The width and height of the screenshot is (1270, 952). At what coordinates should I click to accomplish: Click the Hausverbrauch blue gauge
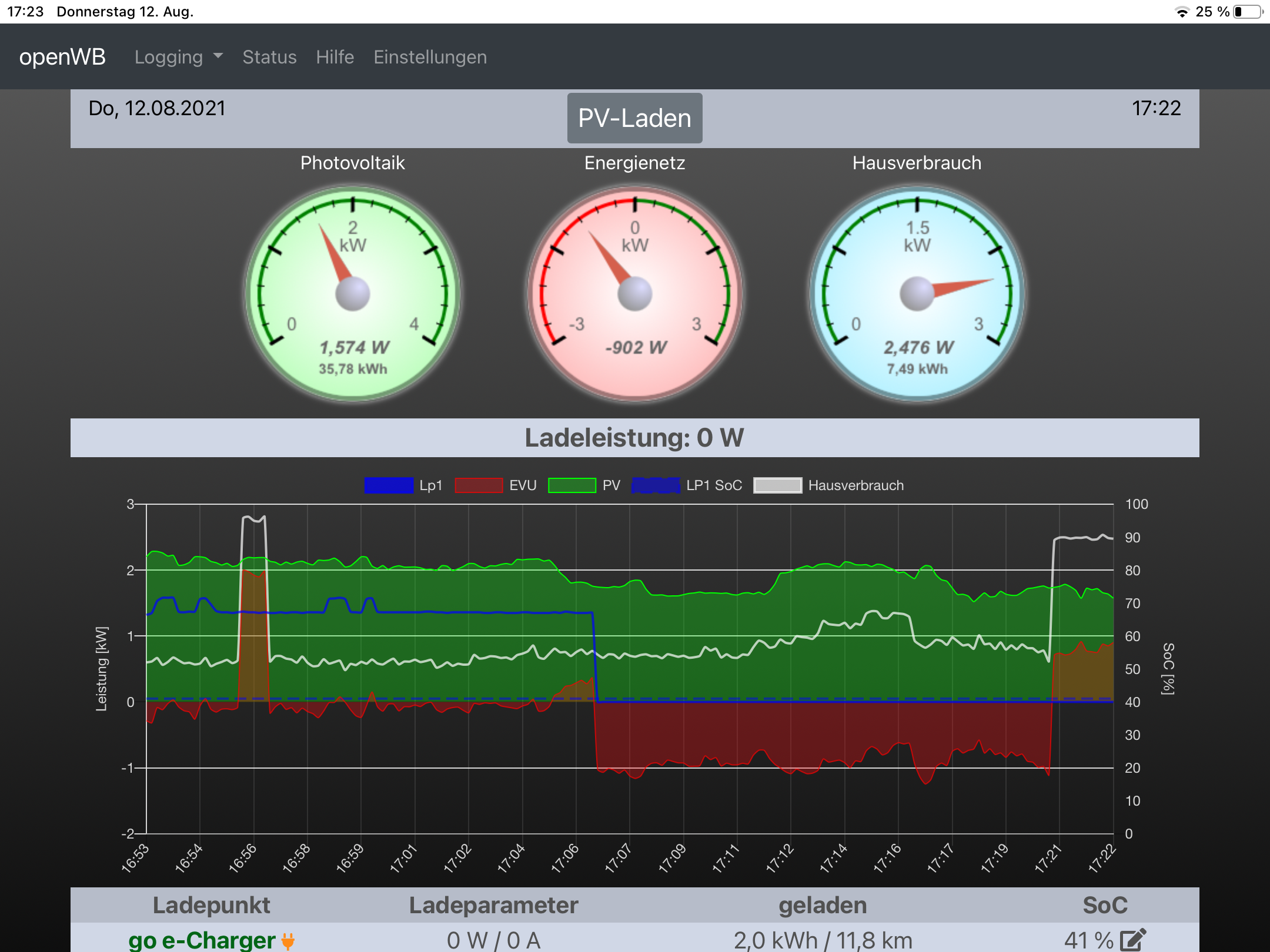coord(917,294)
